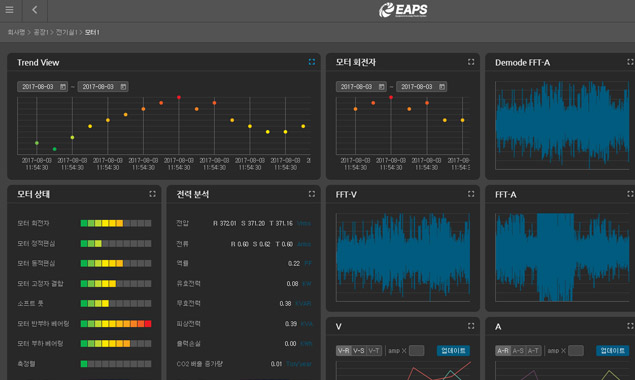Click the red peak point in Trend View
The width and height of the screenshot is (635, 380).
click(x=179, y=97)
